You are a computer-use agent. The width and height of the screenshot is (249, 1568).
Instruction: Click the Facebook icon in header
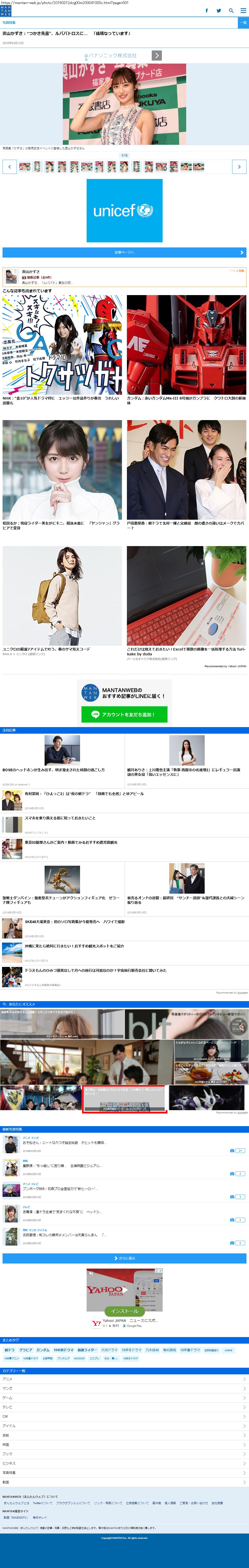[x=206, y=11]
